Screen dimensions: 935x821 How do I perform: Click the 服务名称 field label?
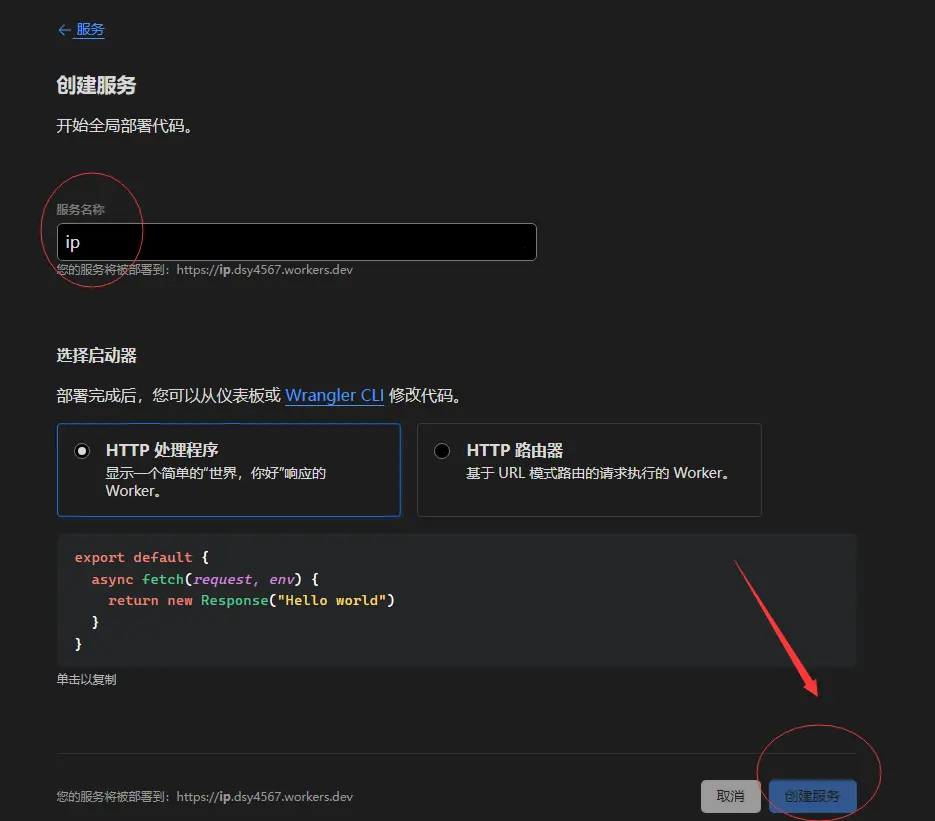coord(81,209)
